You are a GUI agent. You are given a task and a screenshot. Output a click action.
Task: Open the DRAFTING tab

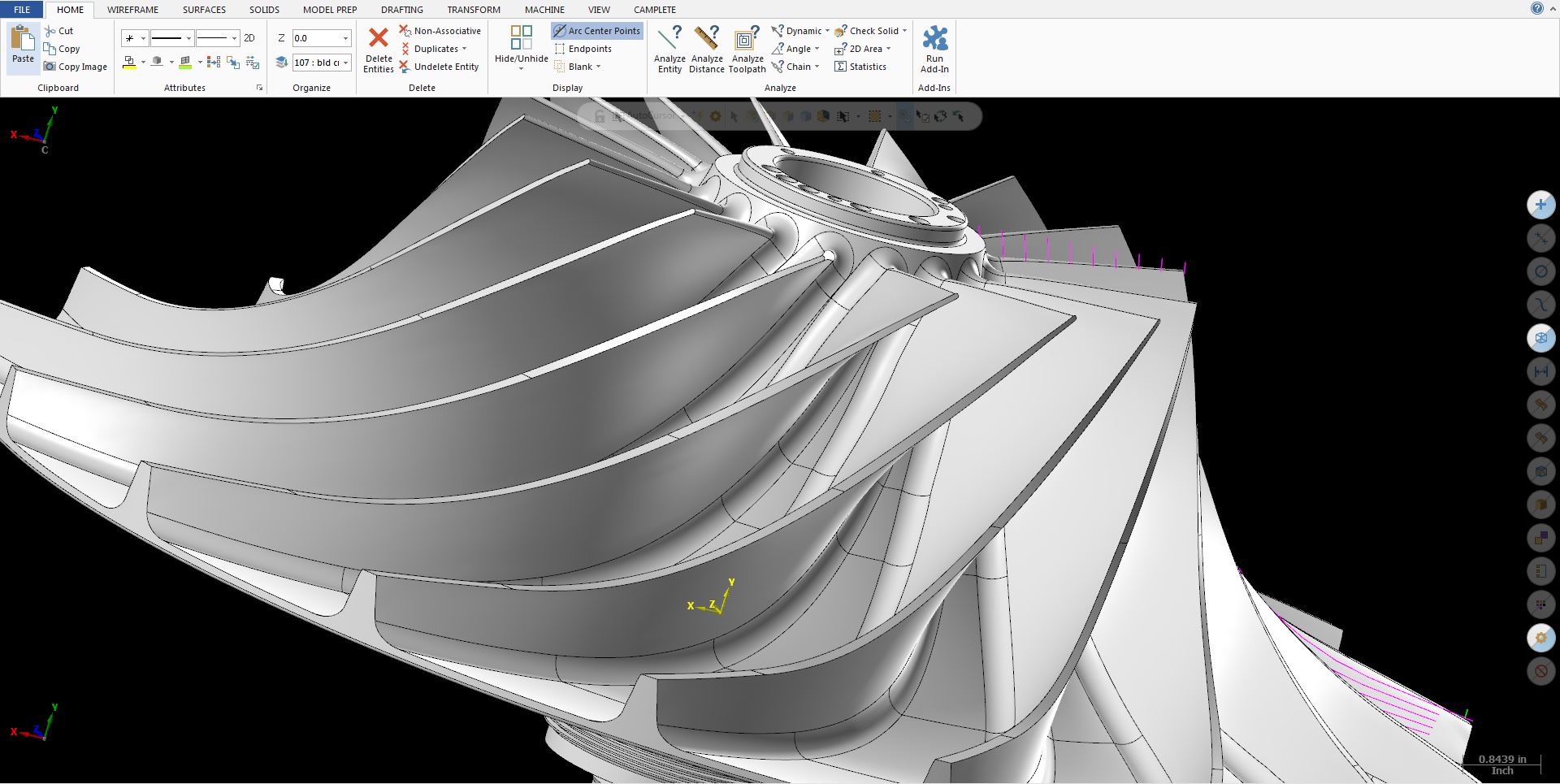401,10
